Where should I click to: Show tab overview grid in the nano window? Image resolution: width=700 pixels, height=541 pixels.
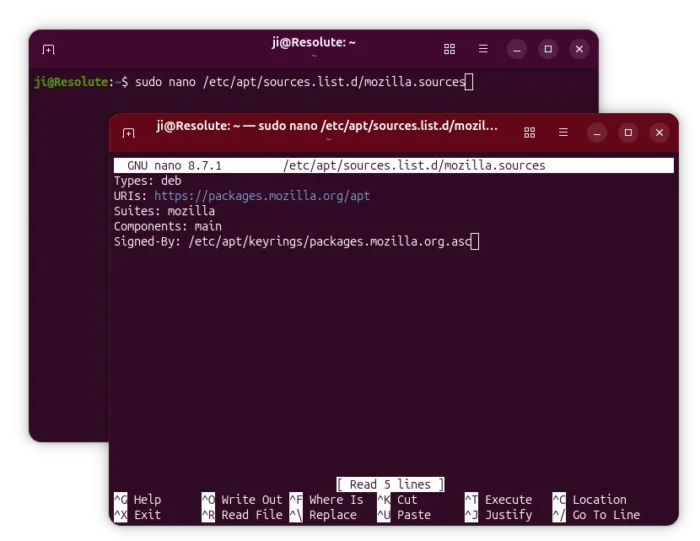(x=530, y=132)
